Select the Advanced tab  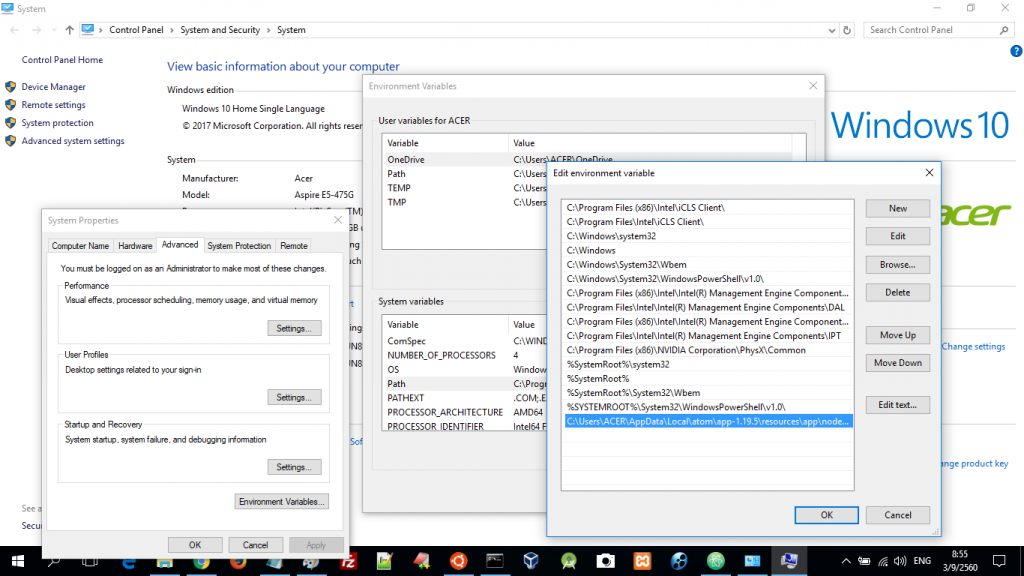click(180, 245)
